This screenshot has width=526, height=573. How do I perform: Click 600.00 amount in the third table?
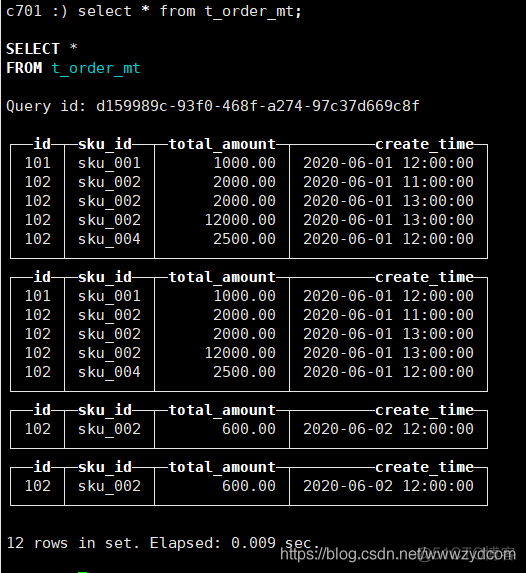249,429
